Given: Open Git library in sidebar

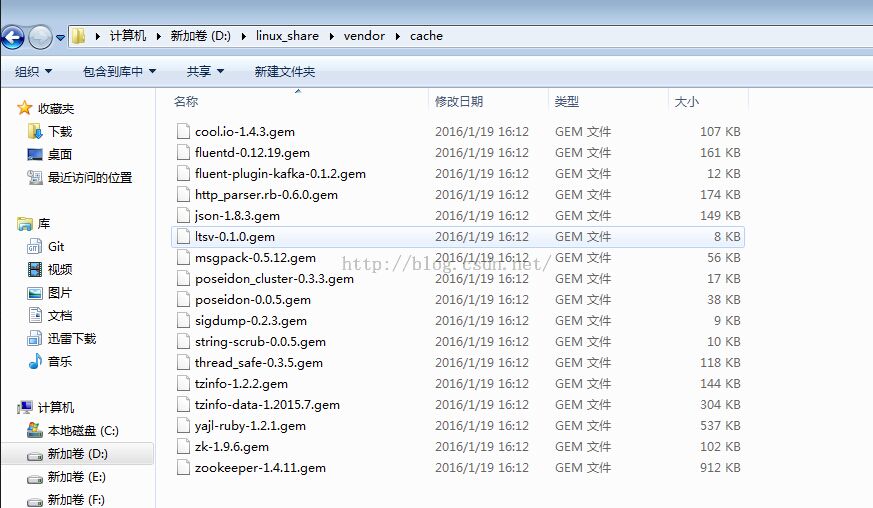Looking at the screenshot, I should pos(56,247).
